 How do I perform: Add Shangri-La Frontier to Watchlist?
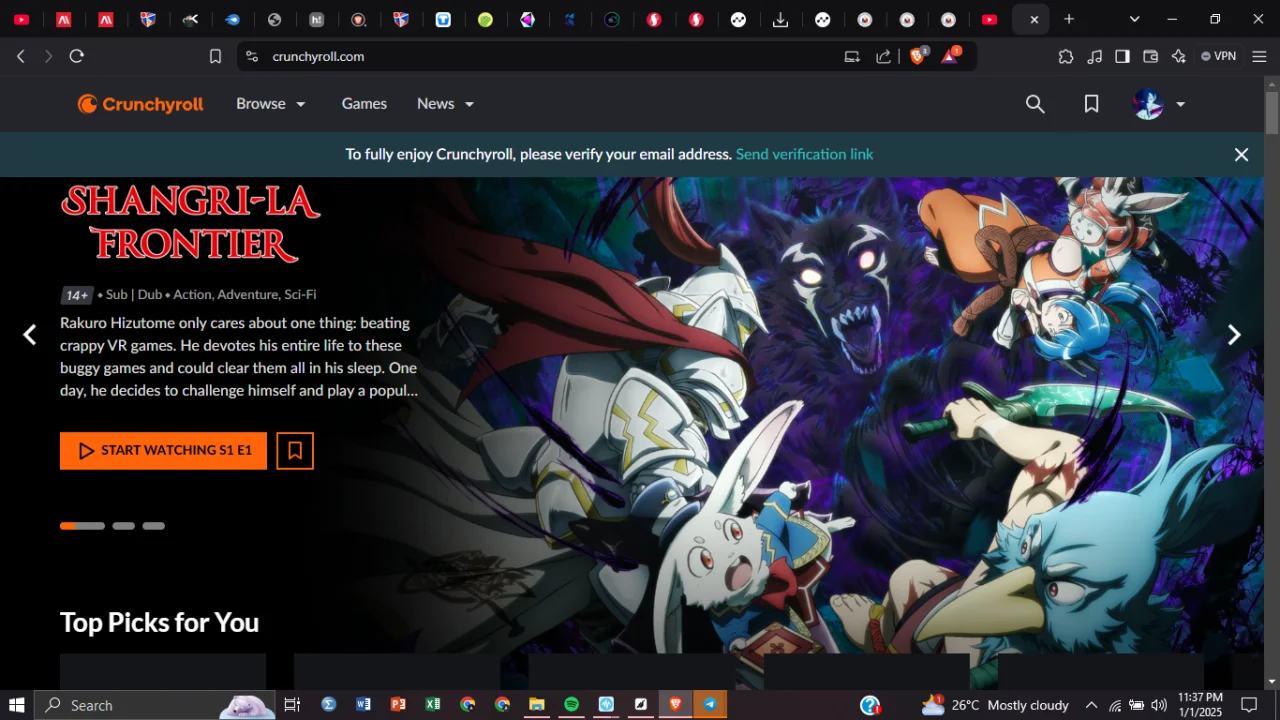tap(295, 451)
